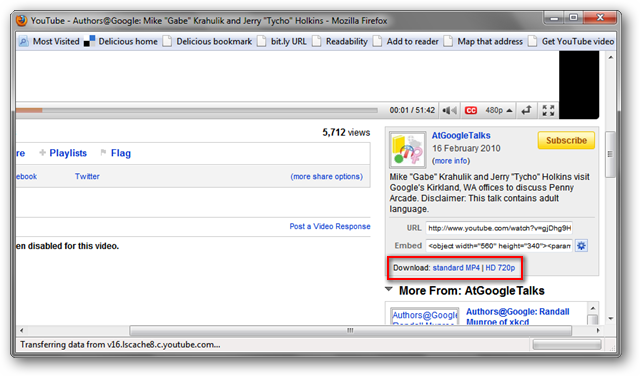Switch the video to full screen
Screen dimensions: 640x376
click(x=548, y=110)
